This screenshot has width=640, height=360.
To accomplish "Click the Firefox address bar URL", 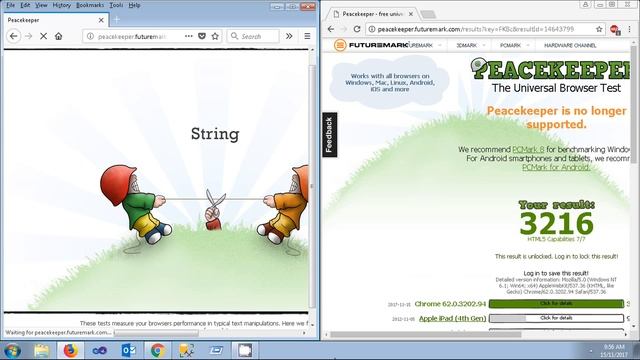I will 132,36.
